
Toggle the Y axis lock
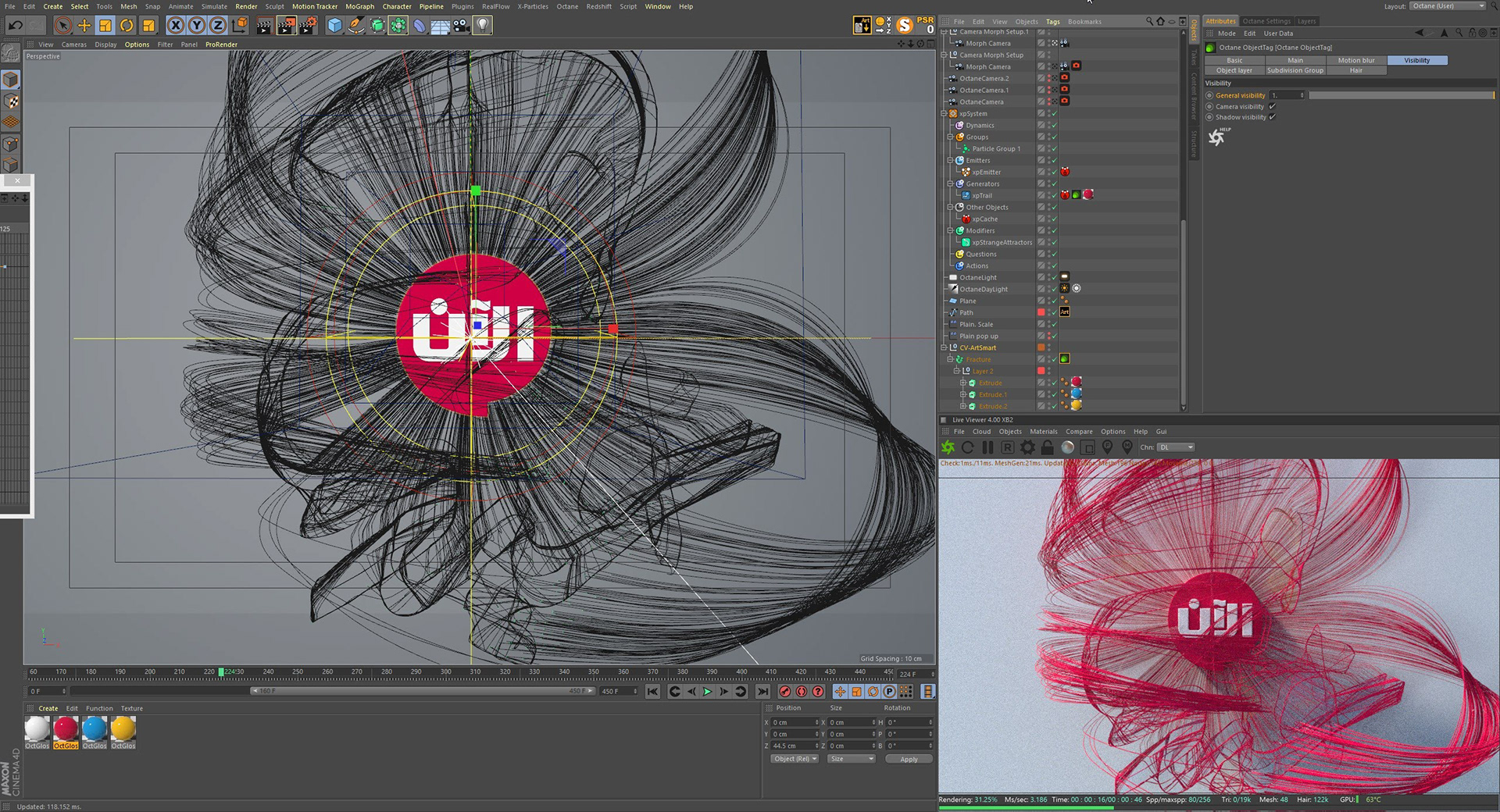pyautogui.click(x=197, y=26)
